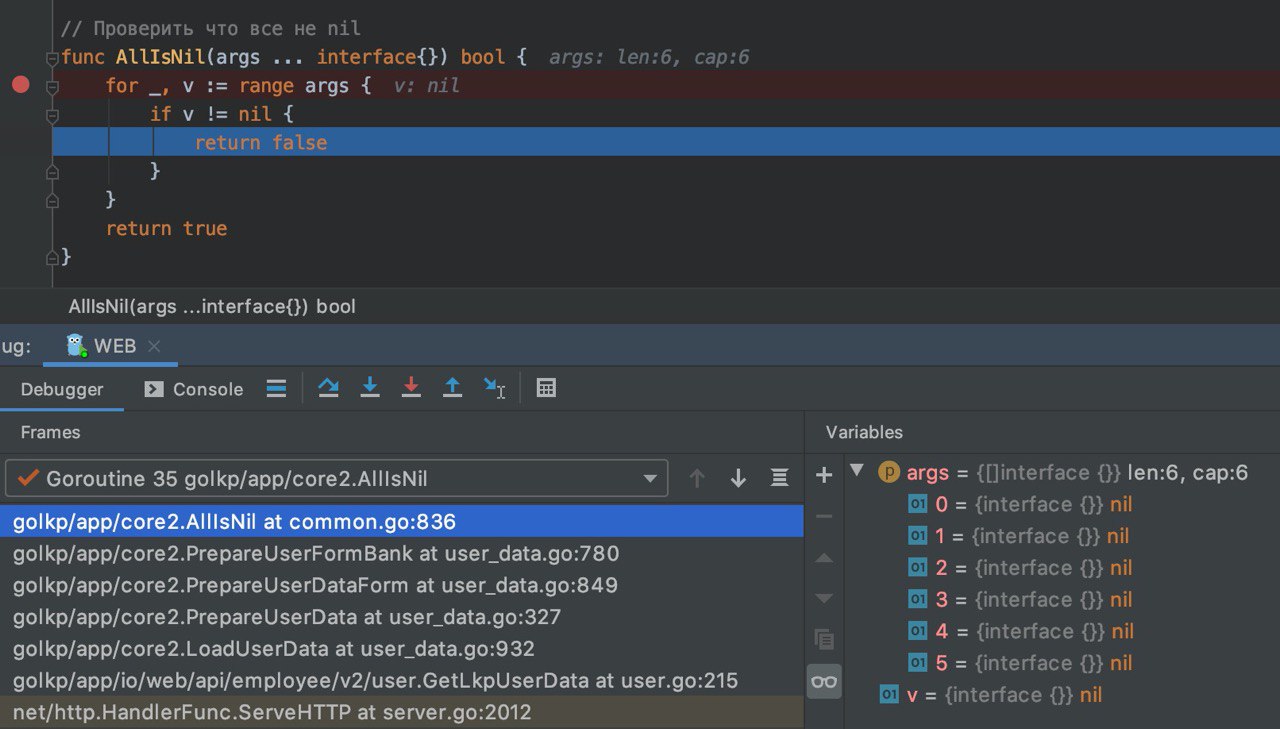
Task: Open the Goroutine 35 selector dropdown
Action: pyautogui.click(x=336, y=478)
